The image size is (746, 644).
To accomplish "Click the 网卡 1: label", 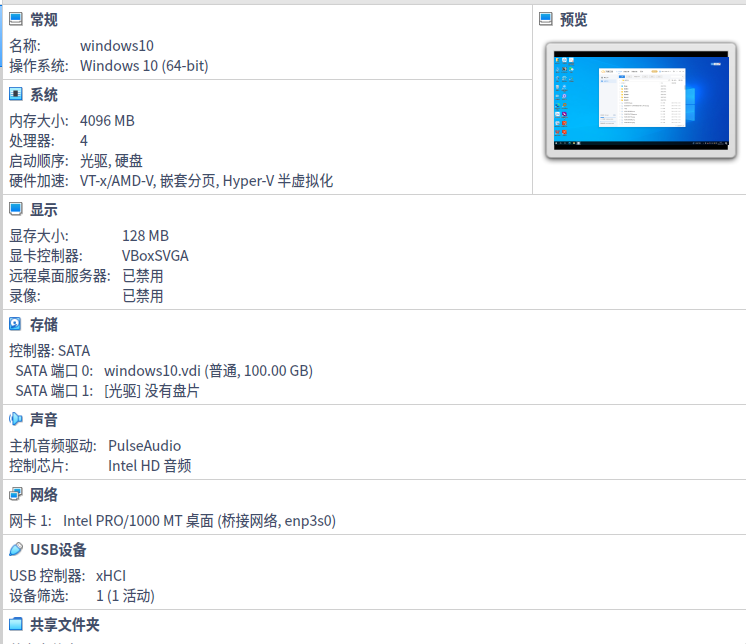I will coord(30,521).
